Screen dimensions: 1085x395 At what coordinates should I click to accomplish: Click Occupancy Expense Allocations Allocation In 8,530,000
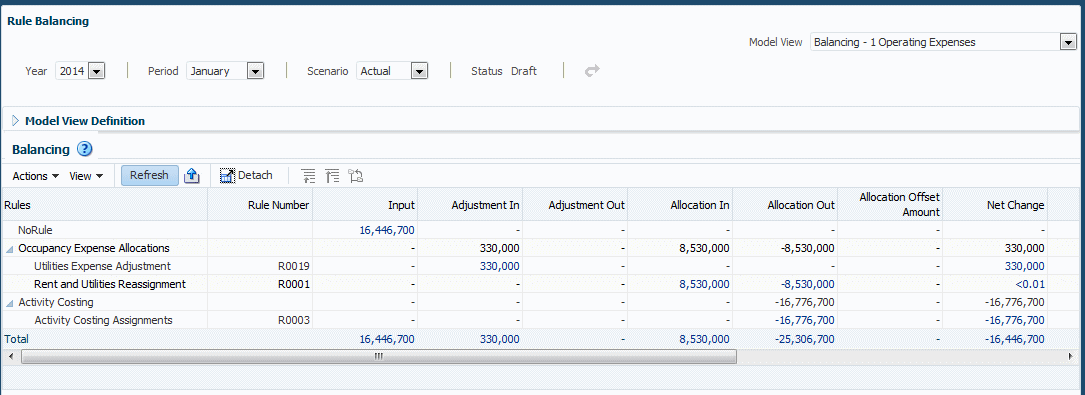pyautogui.click(x=704, y=248)
